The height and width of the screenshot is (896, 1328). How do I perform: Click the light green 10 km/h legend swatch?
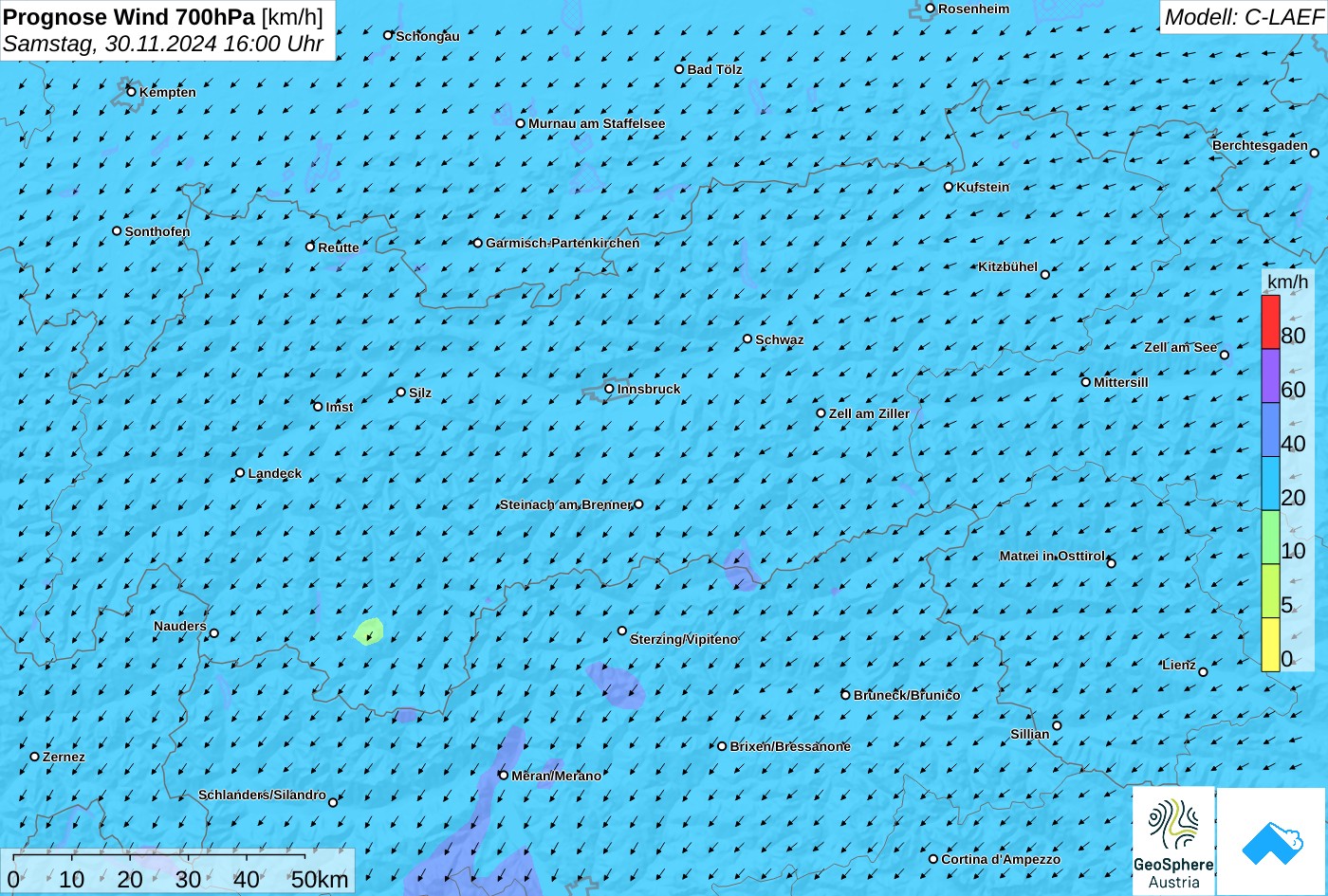coord(1270,538)
